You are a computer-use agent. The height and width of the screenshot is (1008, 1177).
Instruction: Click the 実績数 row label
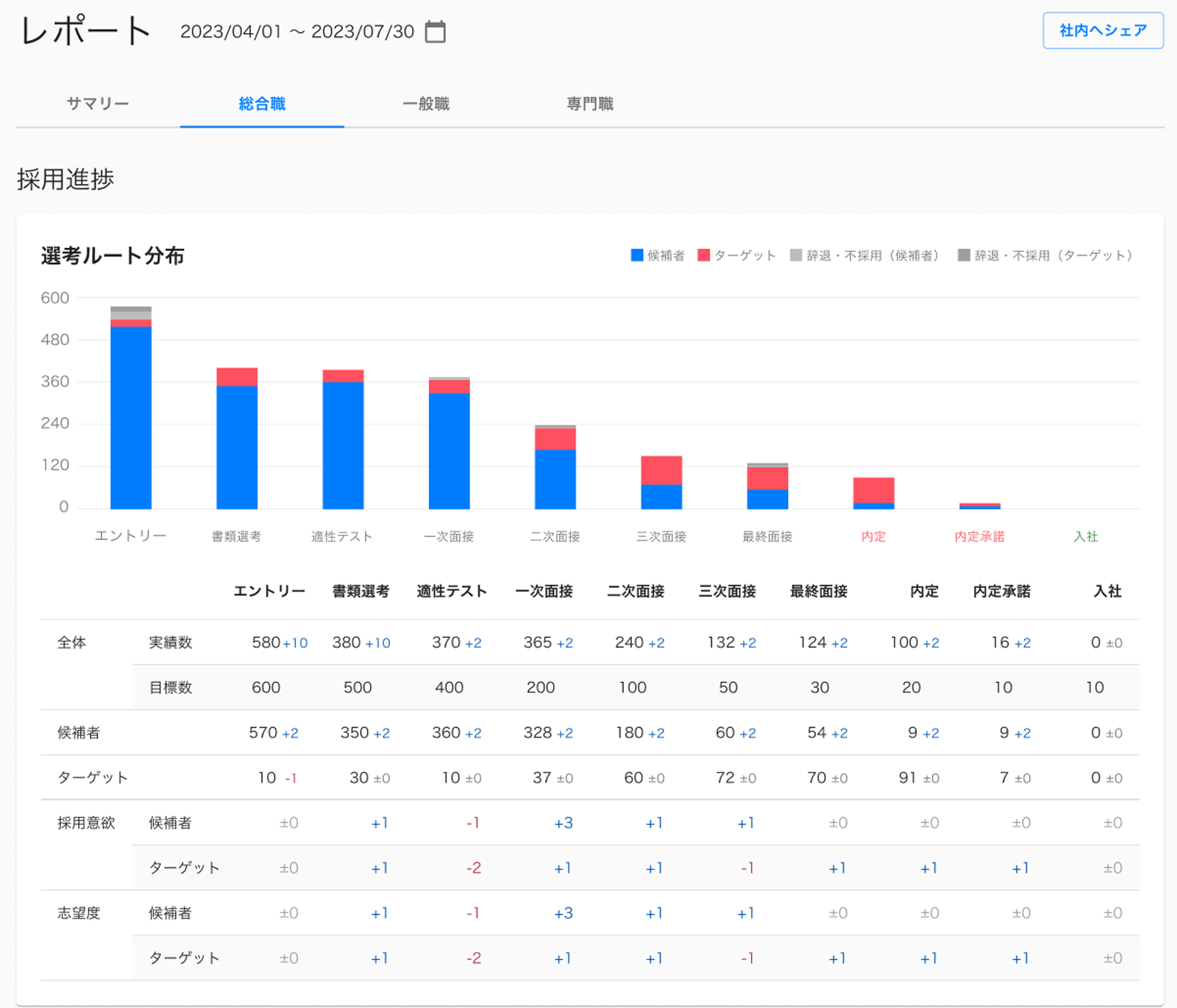click(x=171, y=642)
